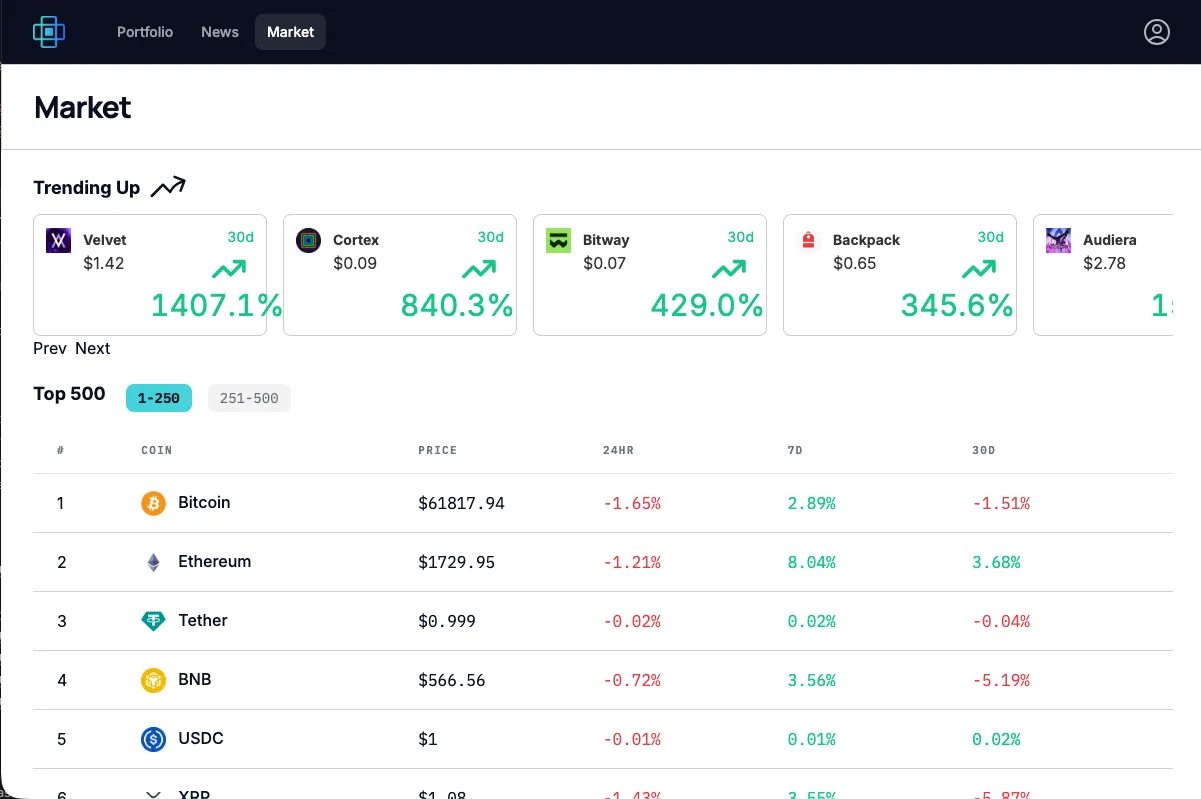1201x799 pixels.
Task: Click Ethereum price $1729.95
Action: 457,562
